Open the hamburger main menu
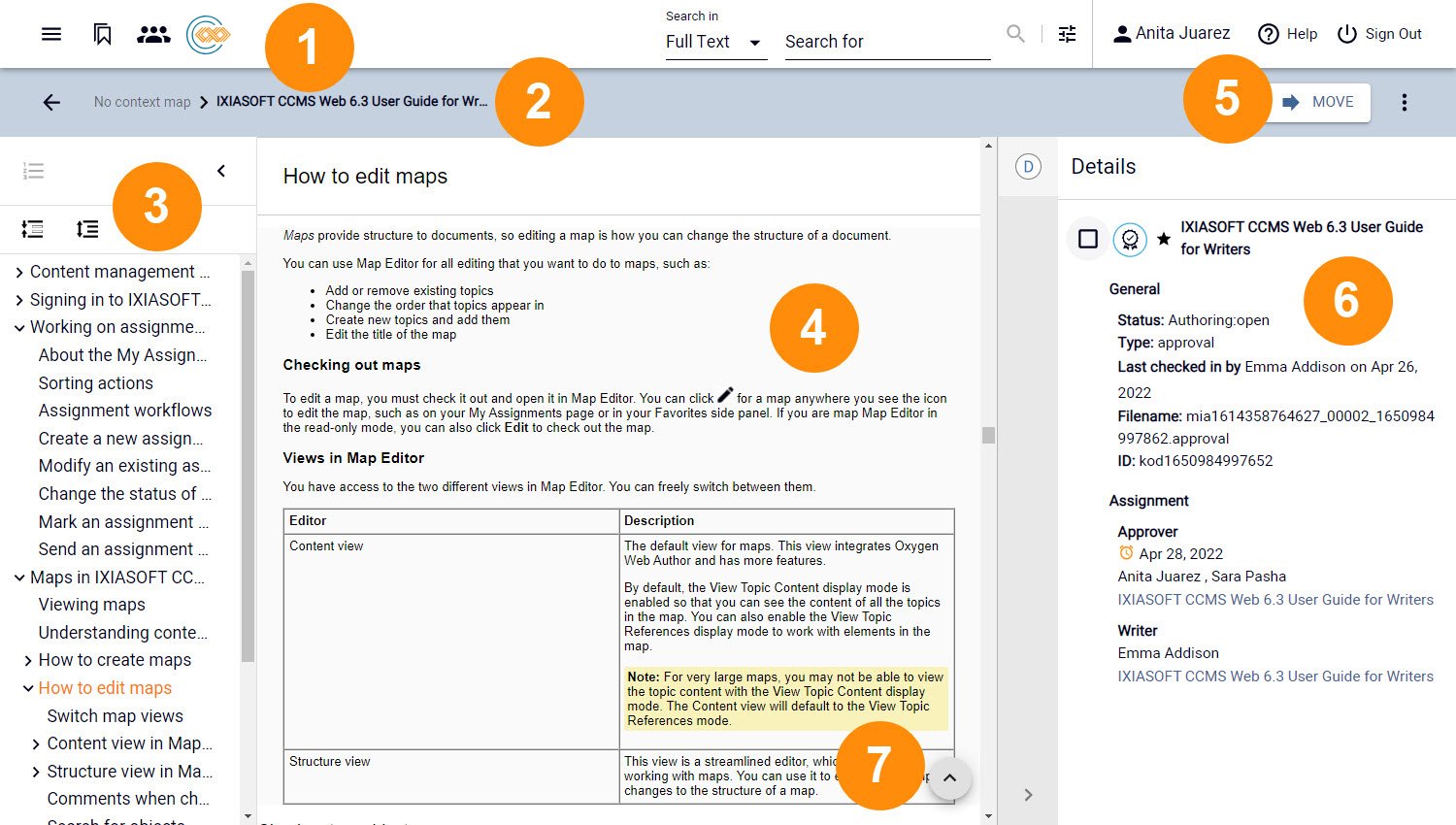 (x=51, y=34)
